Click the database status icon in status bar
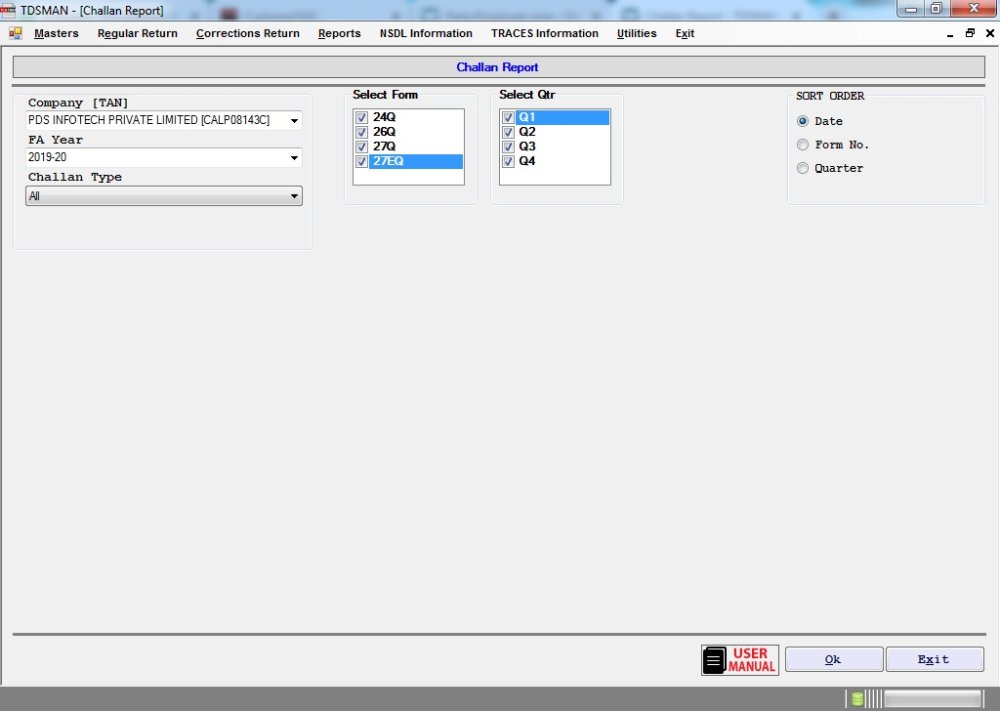1000x711 pixels. [858, 699]
